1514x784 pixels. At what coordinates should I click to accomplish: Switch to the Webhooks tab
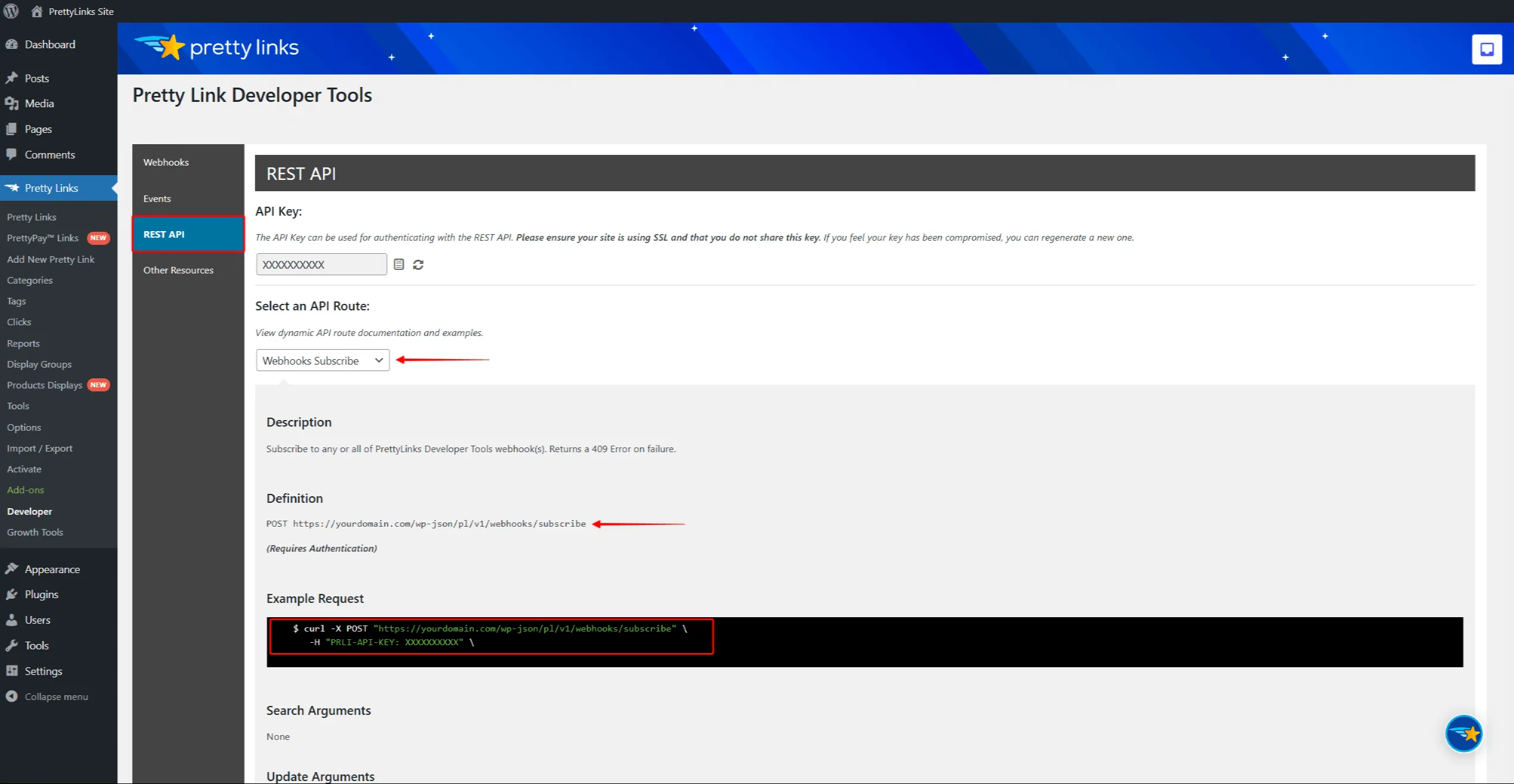pos(166,162)
